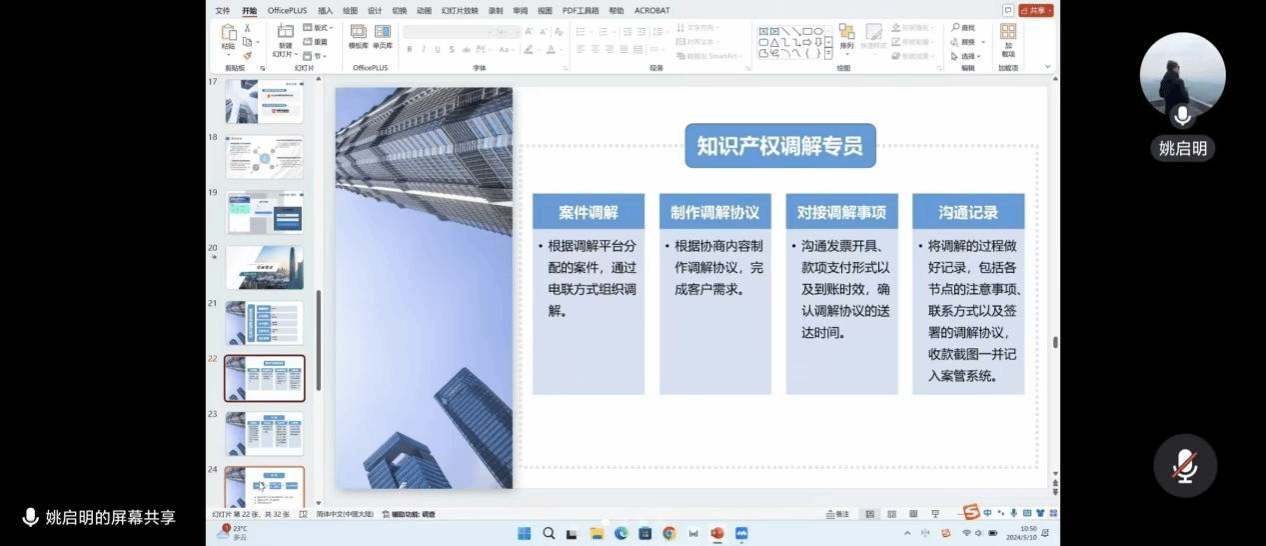This screenshot has width=1266, height=546.
Task: Select slide 23 thumbnail in panel
Action: (264, 433)
